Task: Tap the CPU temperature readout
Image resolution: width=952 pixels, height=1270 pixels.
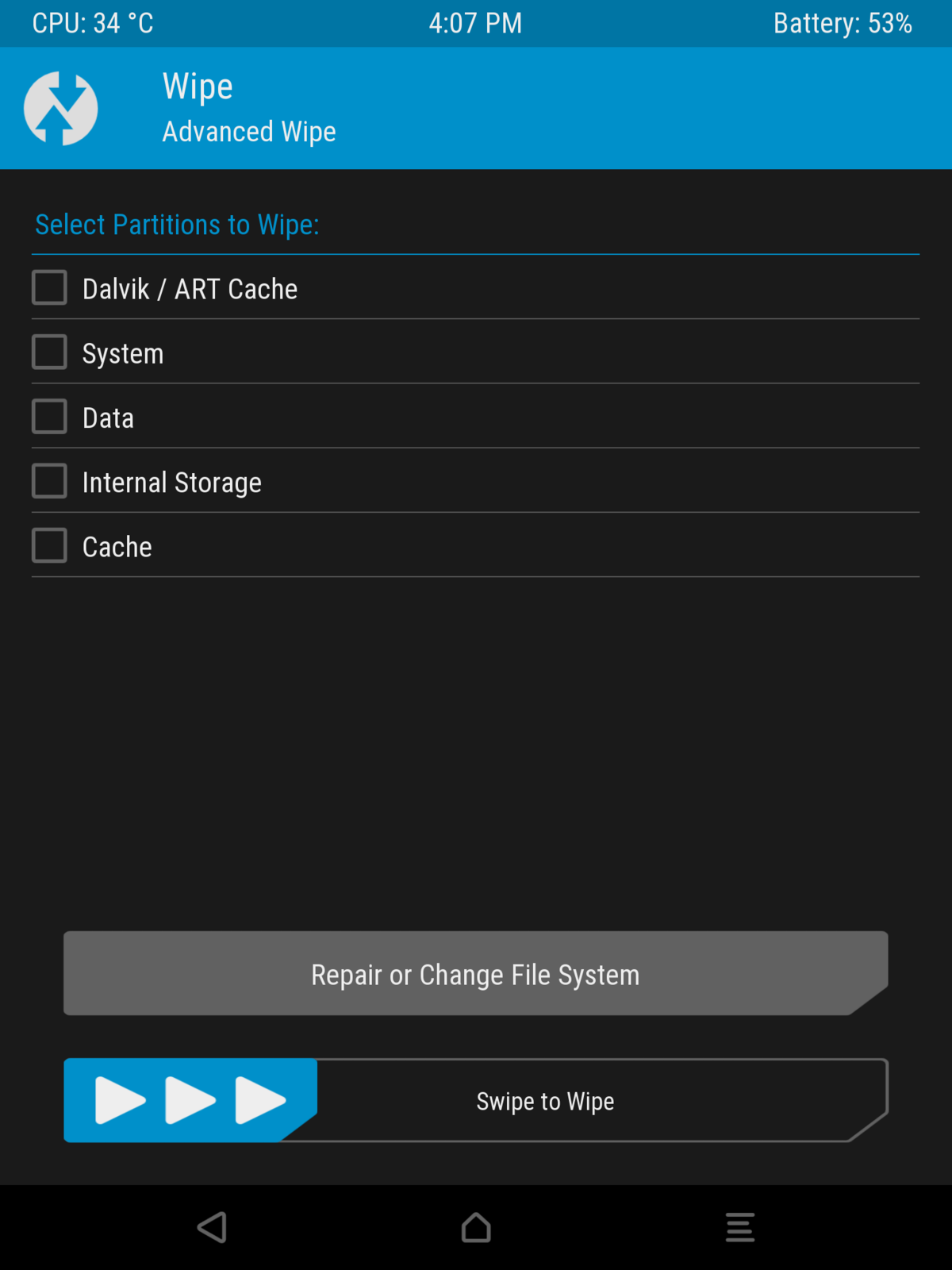Action: [93, 23]
